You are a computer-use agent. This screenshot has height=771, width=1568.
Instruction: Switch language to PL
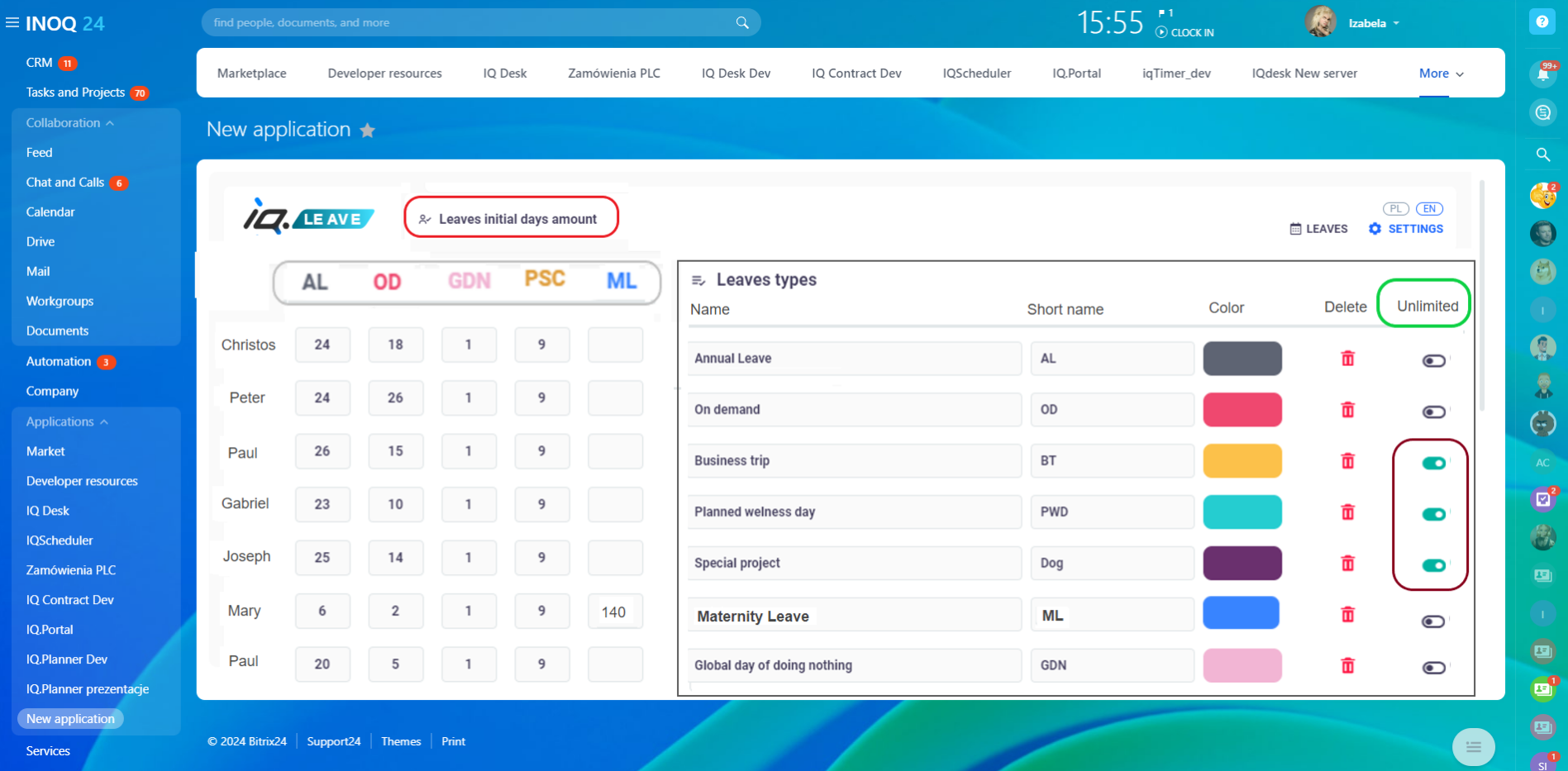point(1395,209)
